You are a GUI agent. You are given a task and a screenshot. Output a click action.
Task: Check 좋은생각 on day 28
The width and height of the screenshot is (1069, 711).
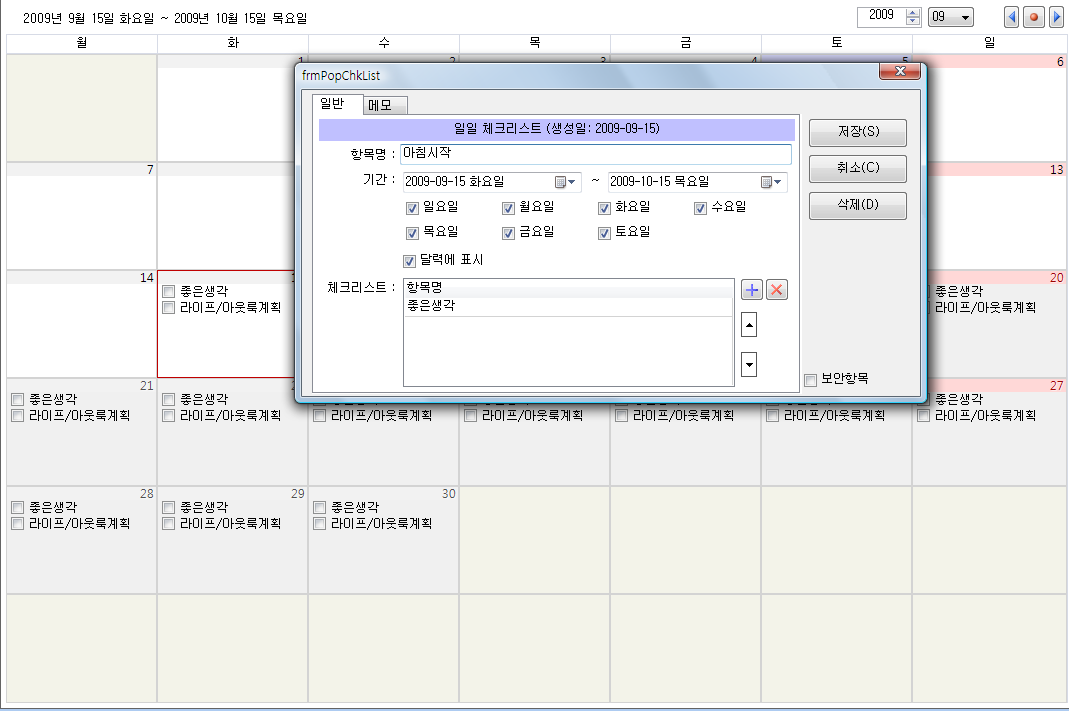tap(18, 508)
